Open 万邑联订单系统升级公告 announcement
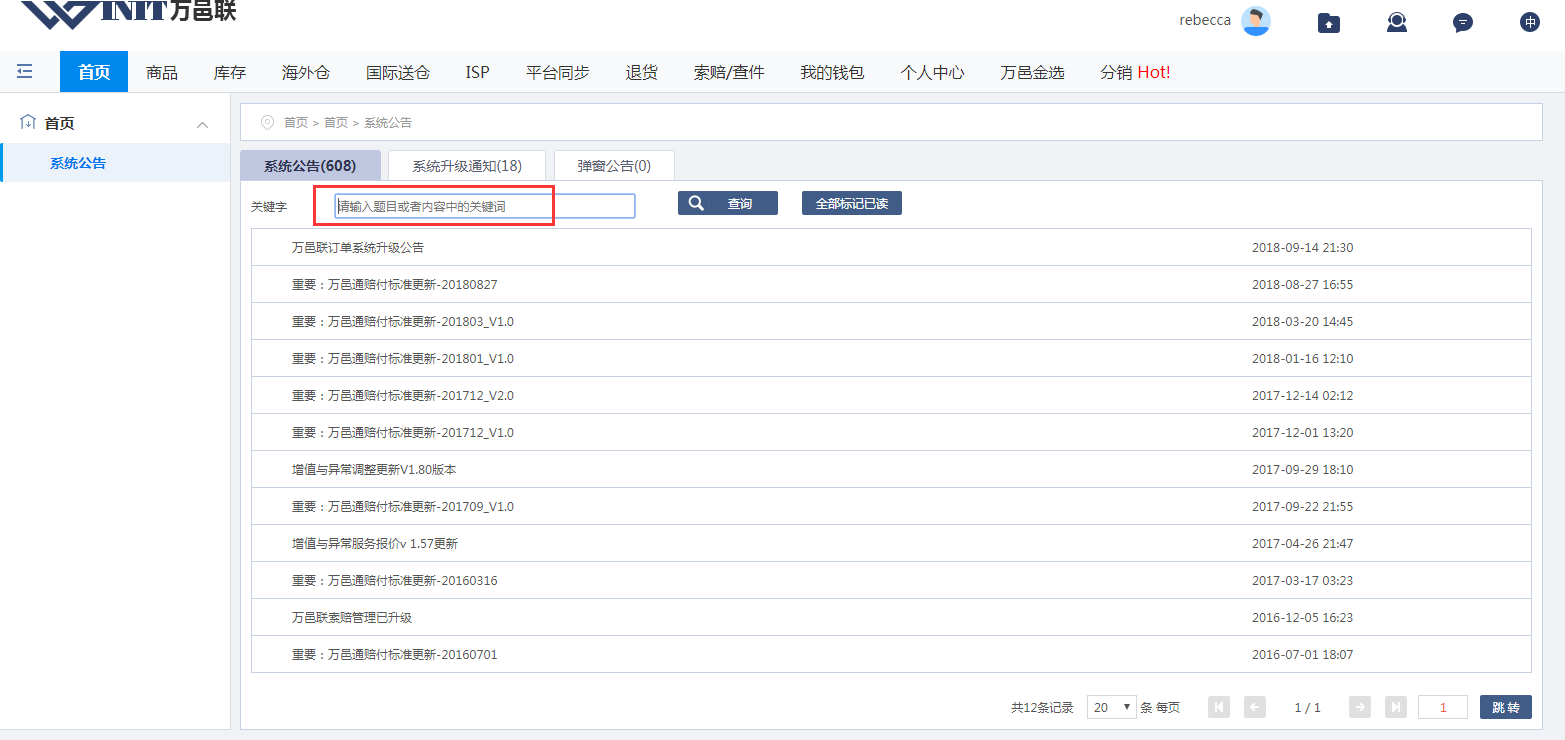 [358, 247]
